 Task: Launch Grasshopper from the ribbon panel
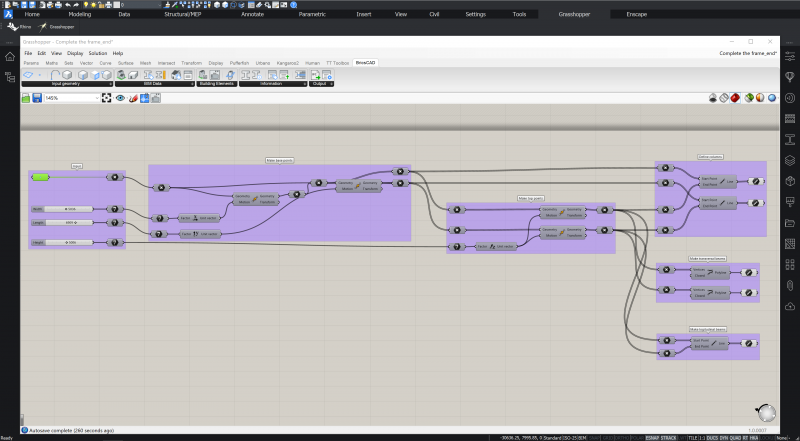(x=57, y=27)
